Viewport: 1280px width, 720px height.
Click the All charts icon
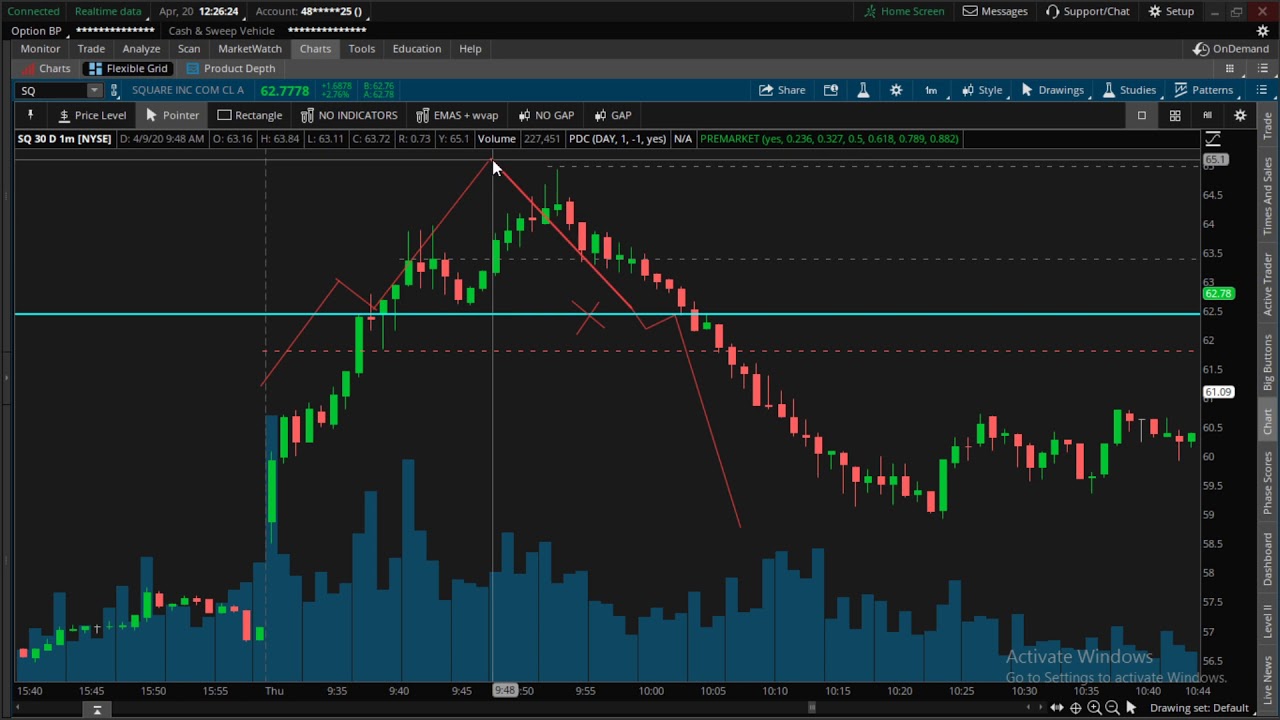[x=1207, y=116]
